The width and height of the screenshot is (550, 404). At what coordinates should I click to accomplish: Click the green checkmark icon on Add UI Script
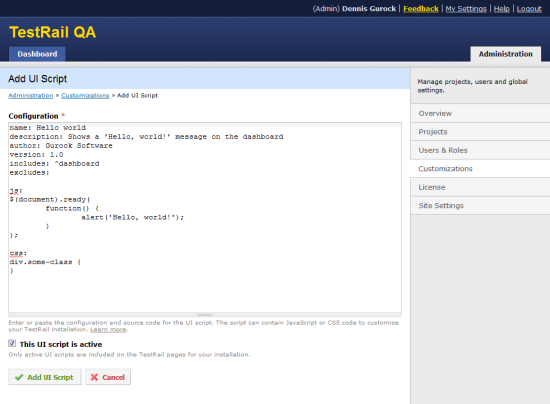pyautogui.click(x=19, y=377)
